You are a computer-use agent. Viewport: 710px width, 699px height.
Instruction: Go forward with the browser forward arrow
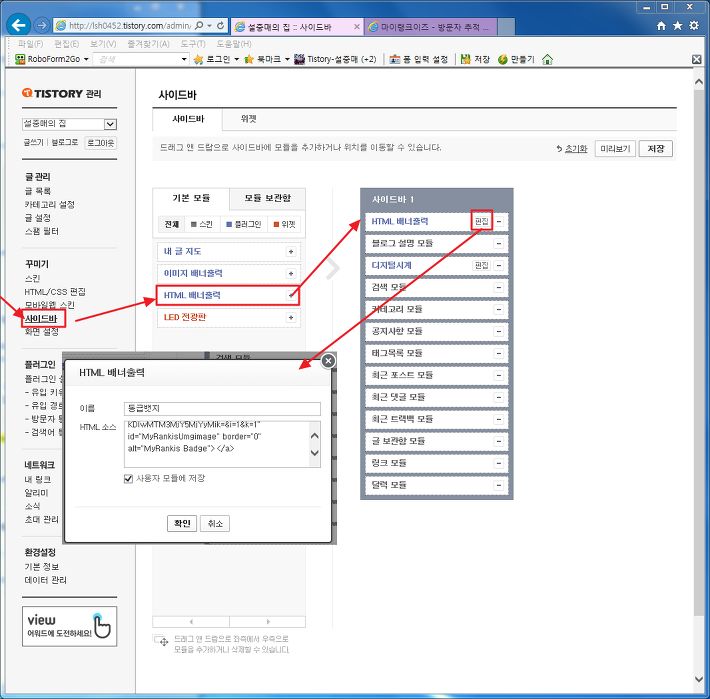[x=42, y=25]
